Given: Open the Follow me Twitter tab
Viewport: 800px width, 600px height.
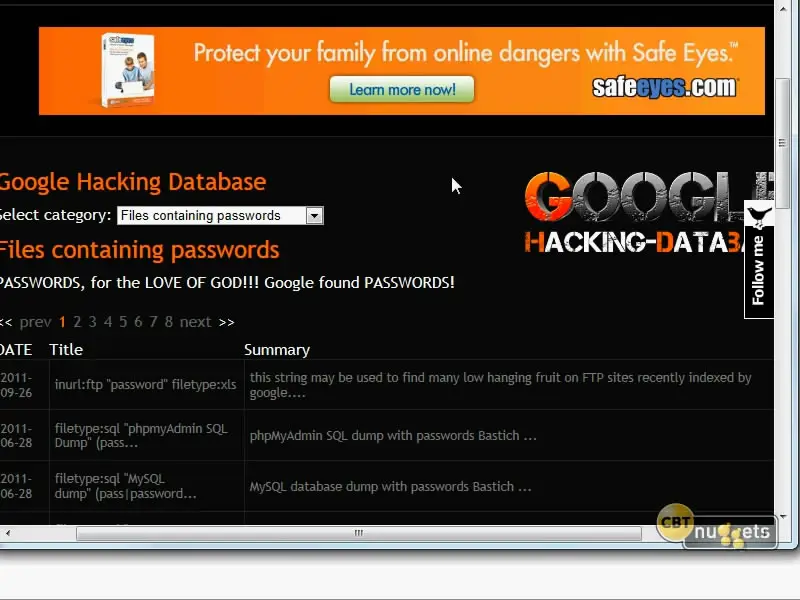Looking at the screenshot, I should (x=759, y=260).
